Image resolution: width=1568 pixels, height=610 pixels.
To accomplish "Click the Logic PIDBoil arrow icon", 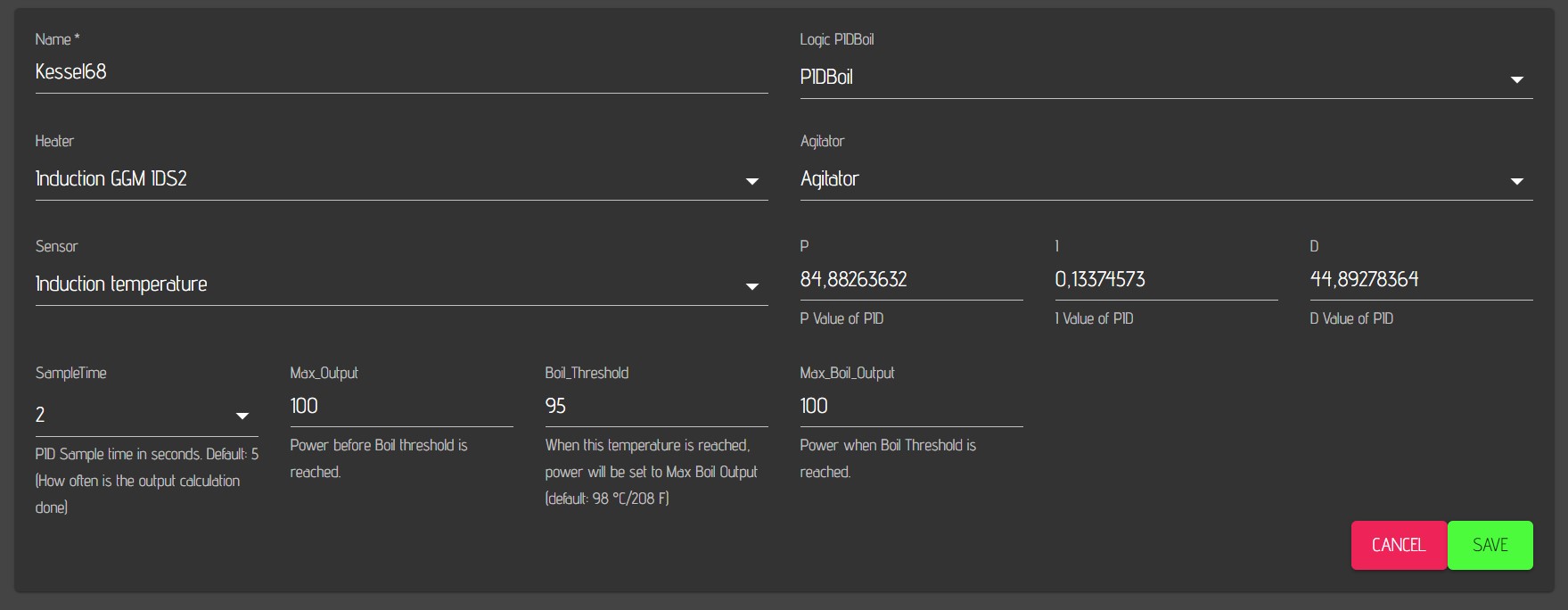I will [x=1516, y=80].
